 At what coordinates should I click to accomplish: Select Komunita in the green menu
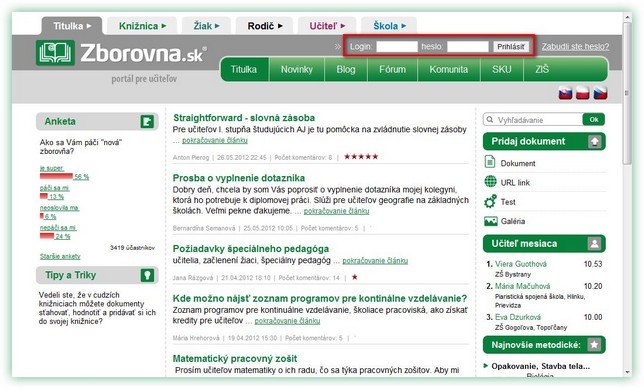coord(448,69)
